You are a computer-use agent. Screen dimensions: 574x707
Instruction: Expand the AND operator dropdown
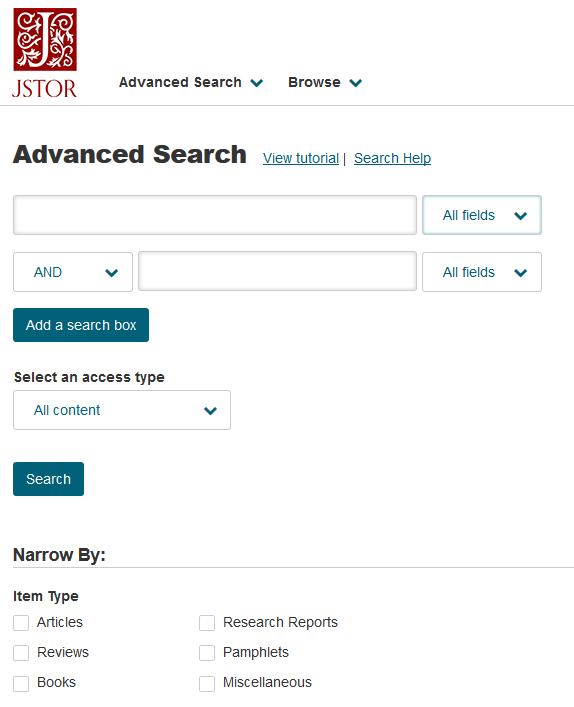(x=73, y=272)
